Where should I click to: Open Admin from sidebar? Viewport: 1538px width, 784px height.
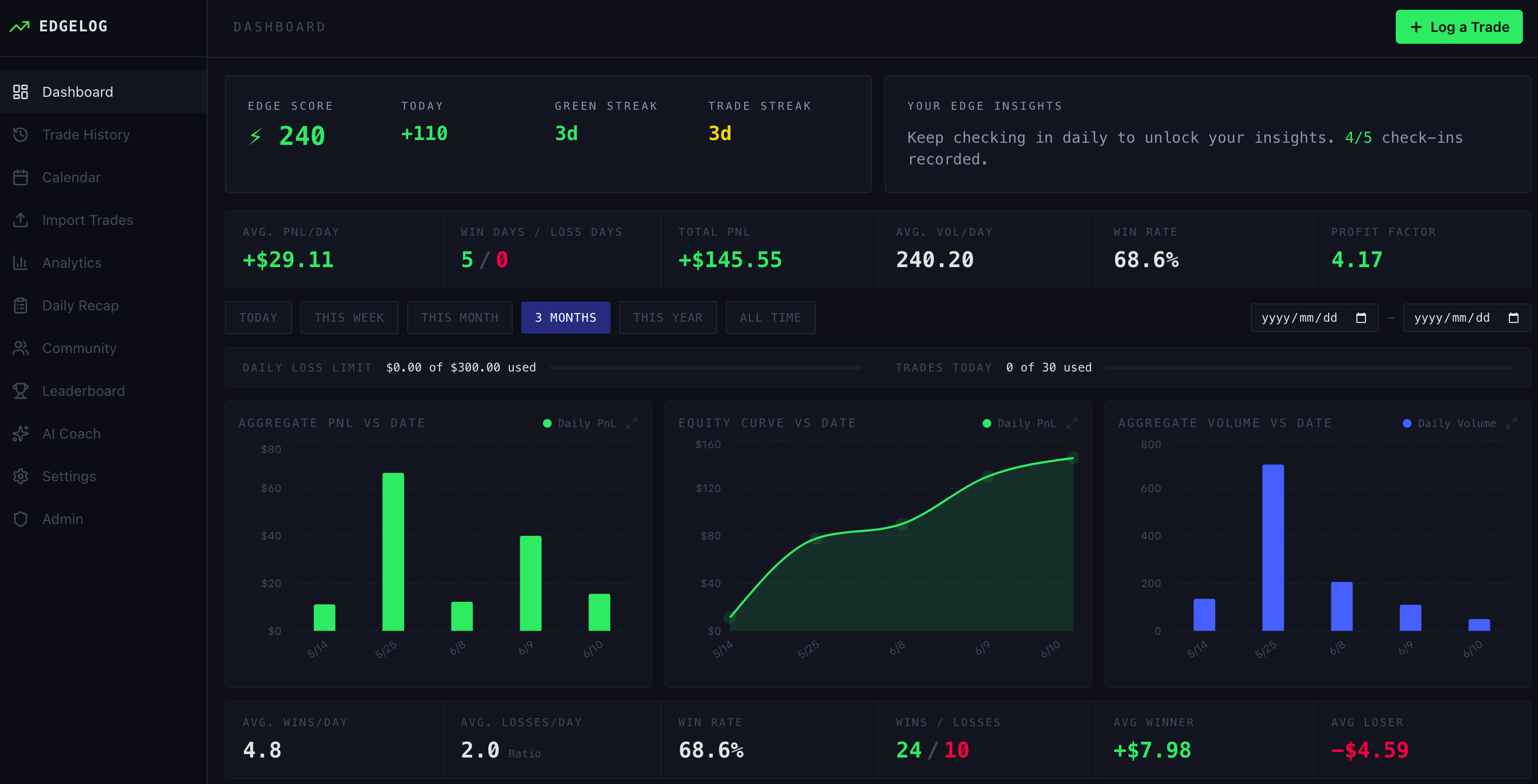(x=103, y=519)
